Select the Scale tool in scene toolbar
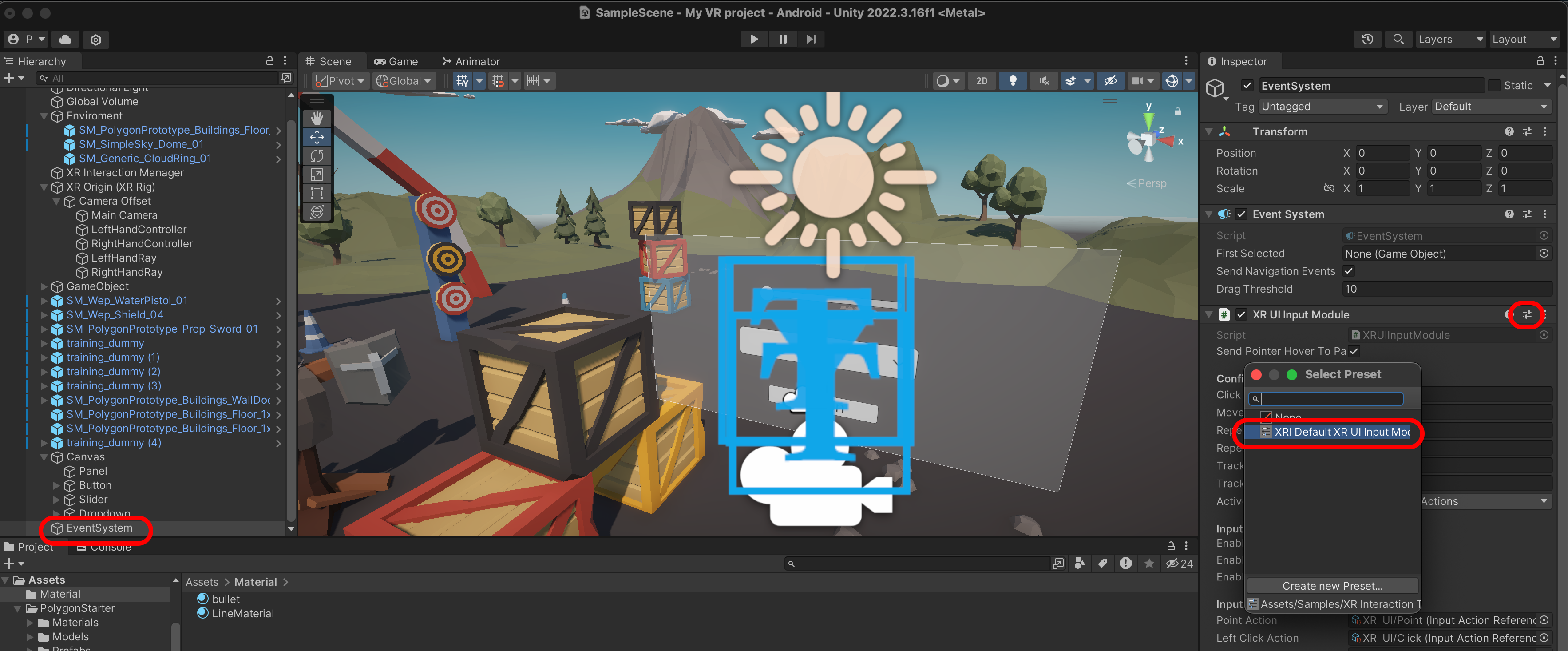The width and height of the screenshot is (1568, 651). (x=317, y=175)
